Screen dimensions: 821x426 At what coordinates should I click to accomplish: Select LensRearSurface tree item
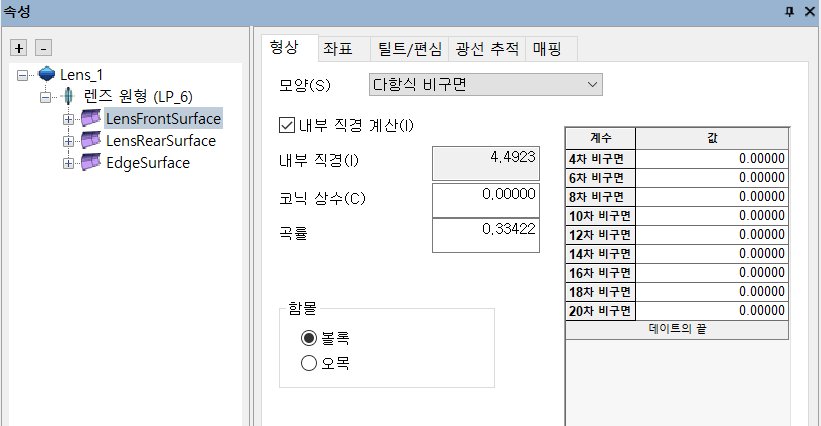(x=161, y=141)
